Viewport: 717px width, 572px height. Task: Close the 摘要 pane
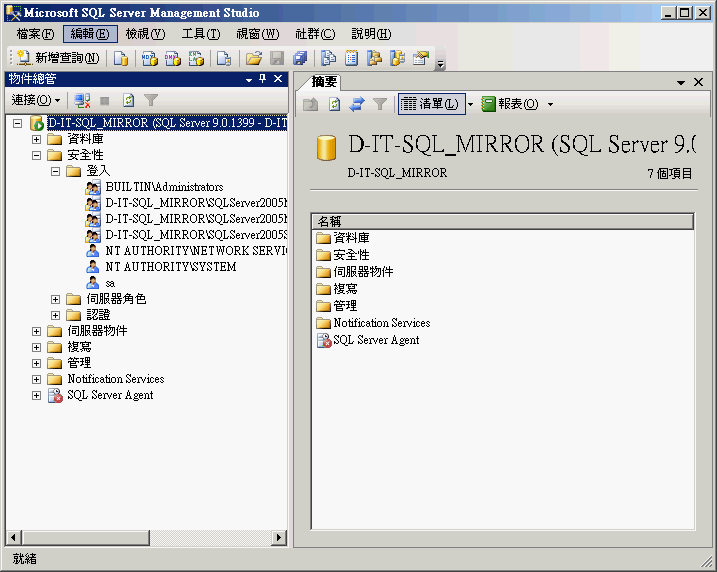(698, 82)
